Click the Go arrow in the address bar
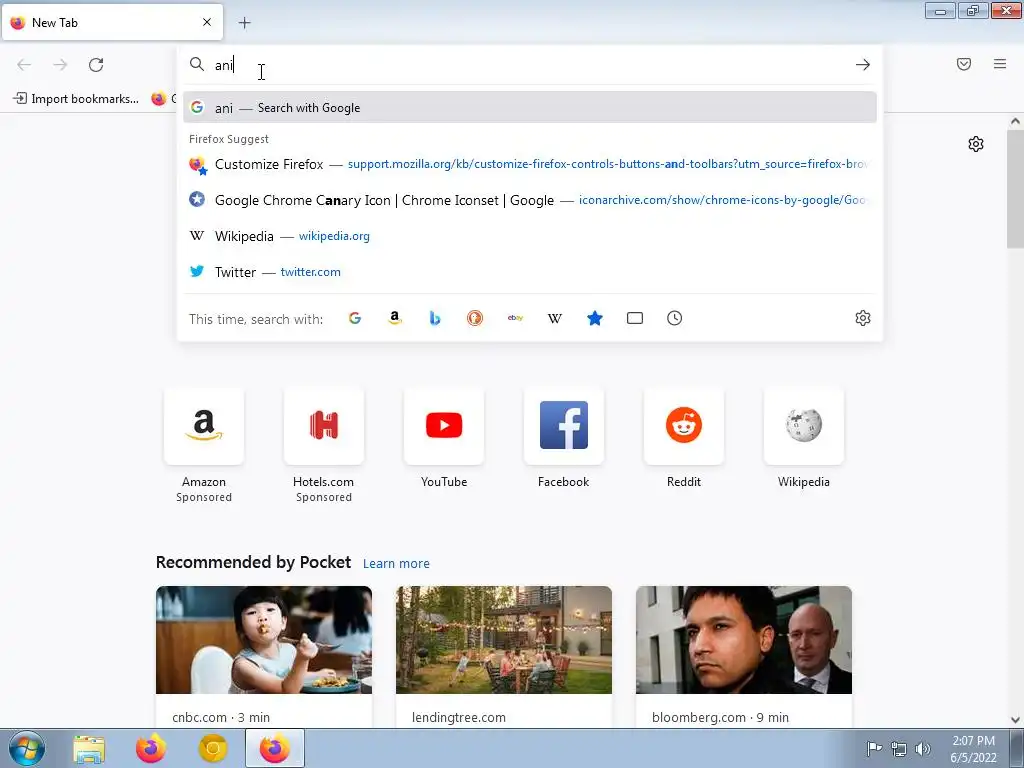Viewport: 1024px width, 768px height. (x=863, y=65)
